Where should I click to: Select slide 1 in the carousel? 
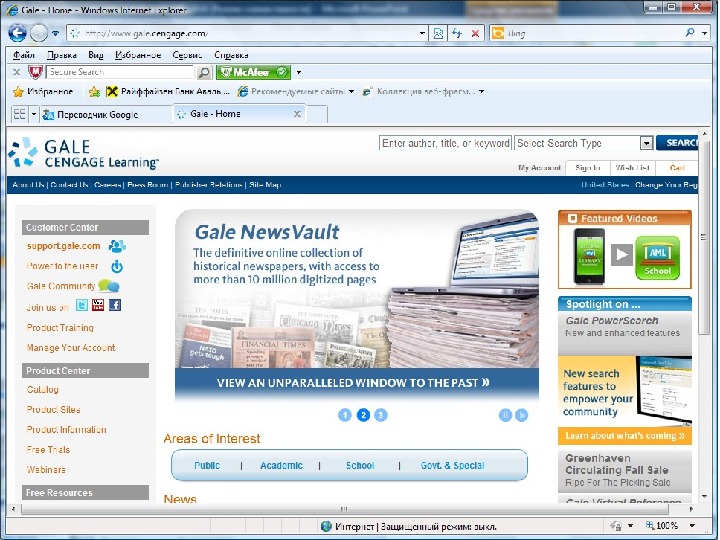[345, 415]
